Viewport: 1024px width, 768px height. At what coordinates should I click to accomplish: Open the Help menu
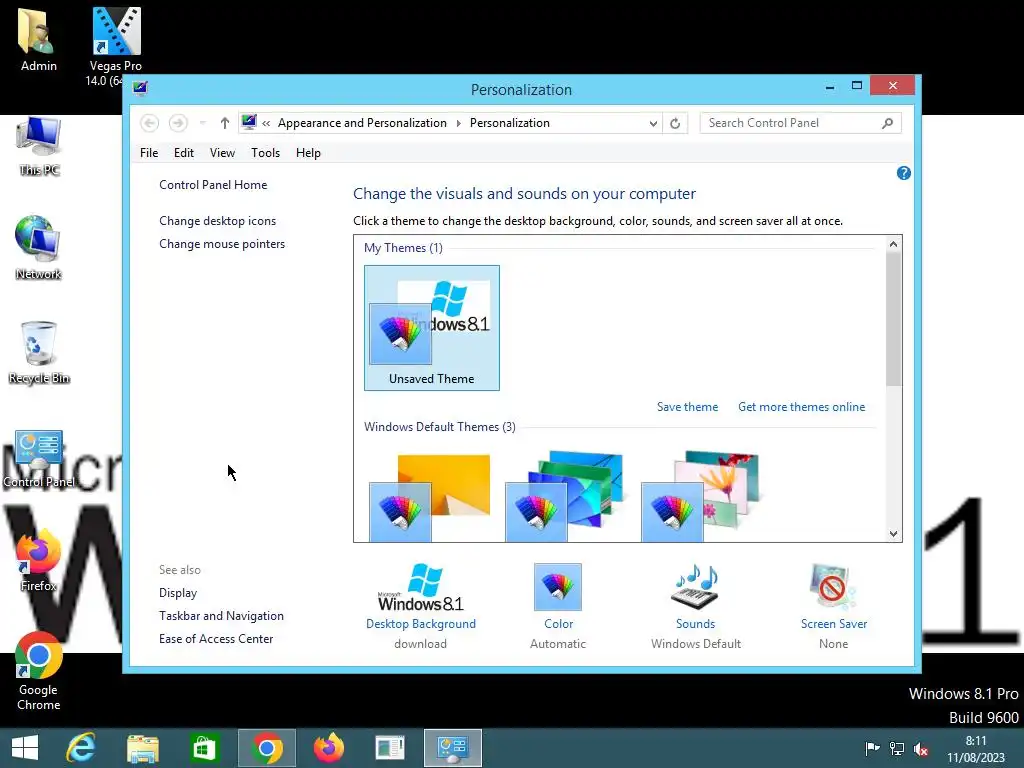pos(308,153)
